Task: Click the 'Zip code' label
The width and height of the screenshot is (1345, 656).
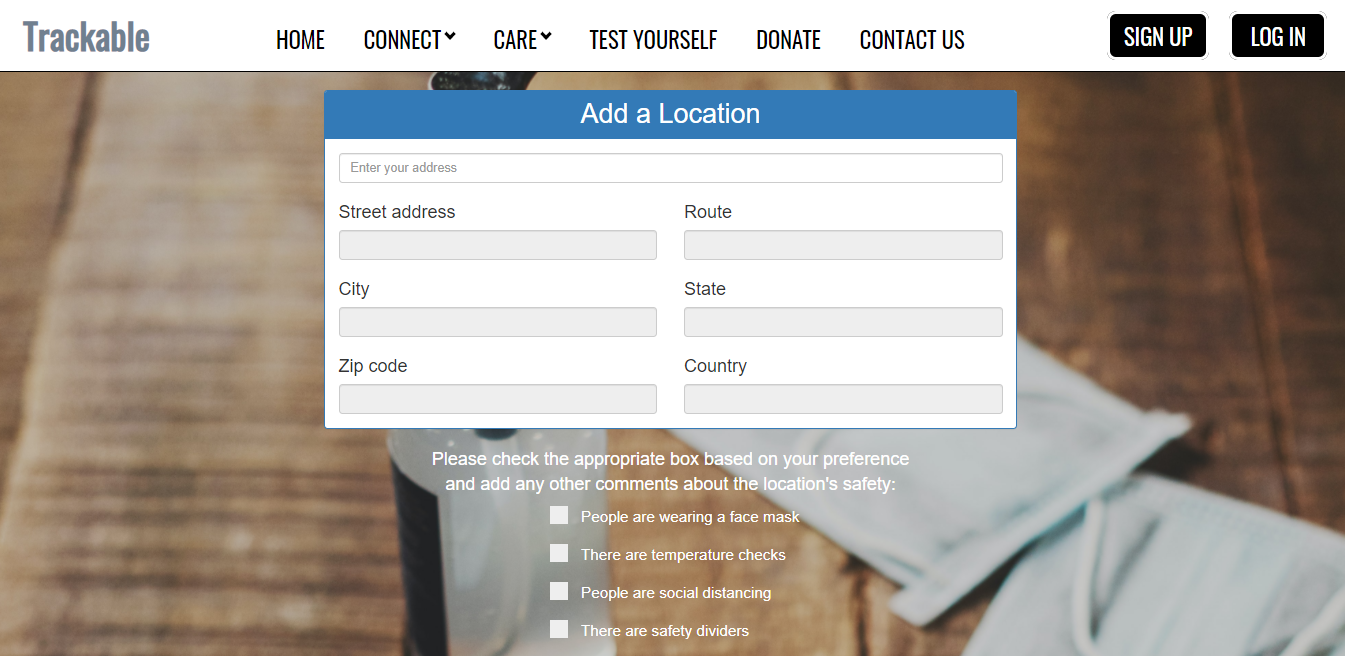Action: [x=373, y=366]
